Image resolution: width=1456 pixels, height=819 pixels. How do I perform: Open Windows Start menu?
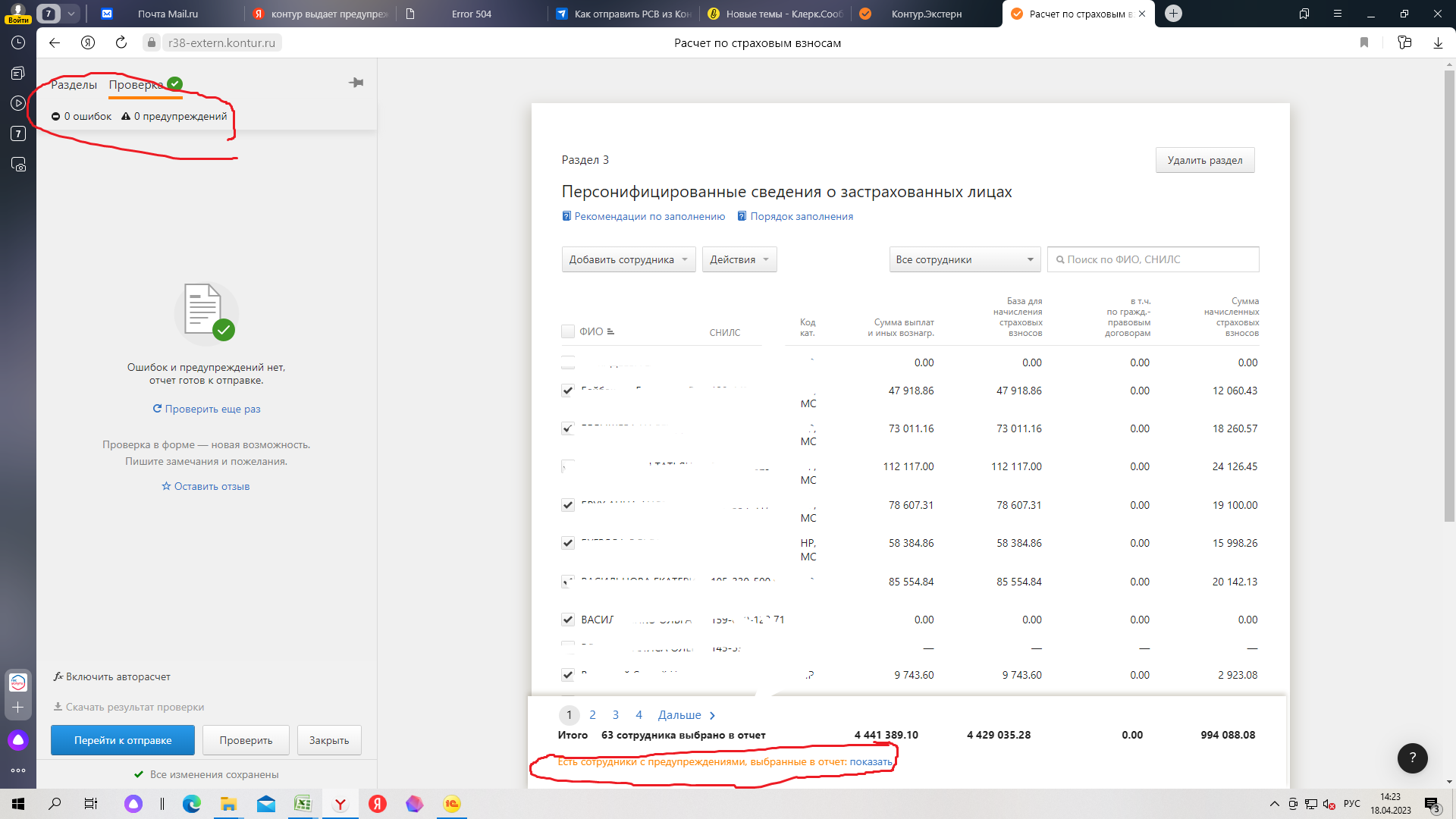coord(18,804)
